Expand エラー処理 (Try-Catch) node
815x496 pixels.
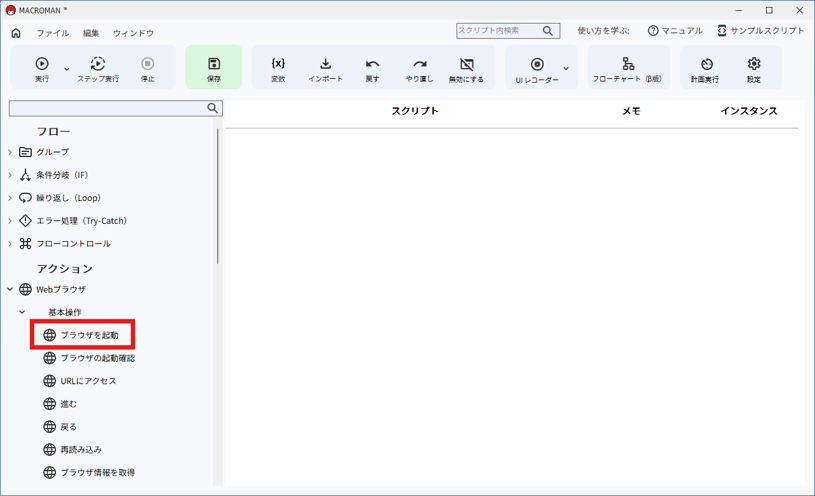pos(10,221)
